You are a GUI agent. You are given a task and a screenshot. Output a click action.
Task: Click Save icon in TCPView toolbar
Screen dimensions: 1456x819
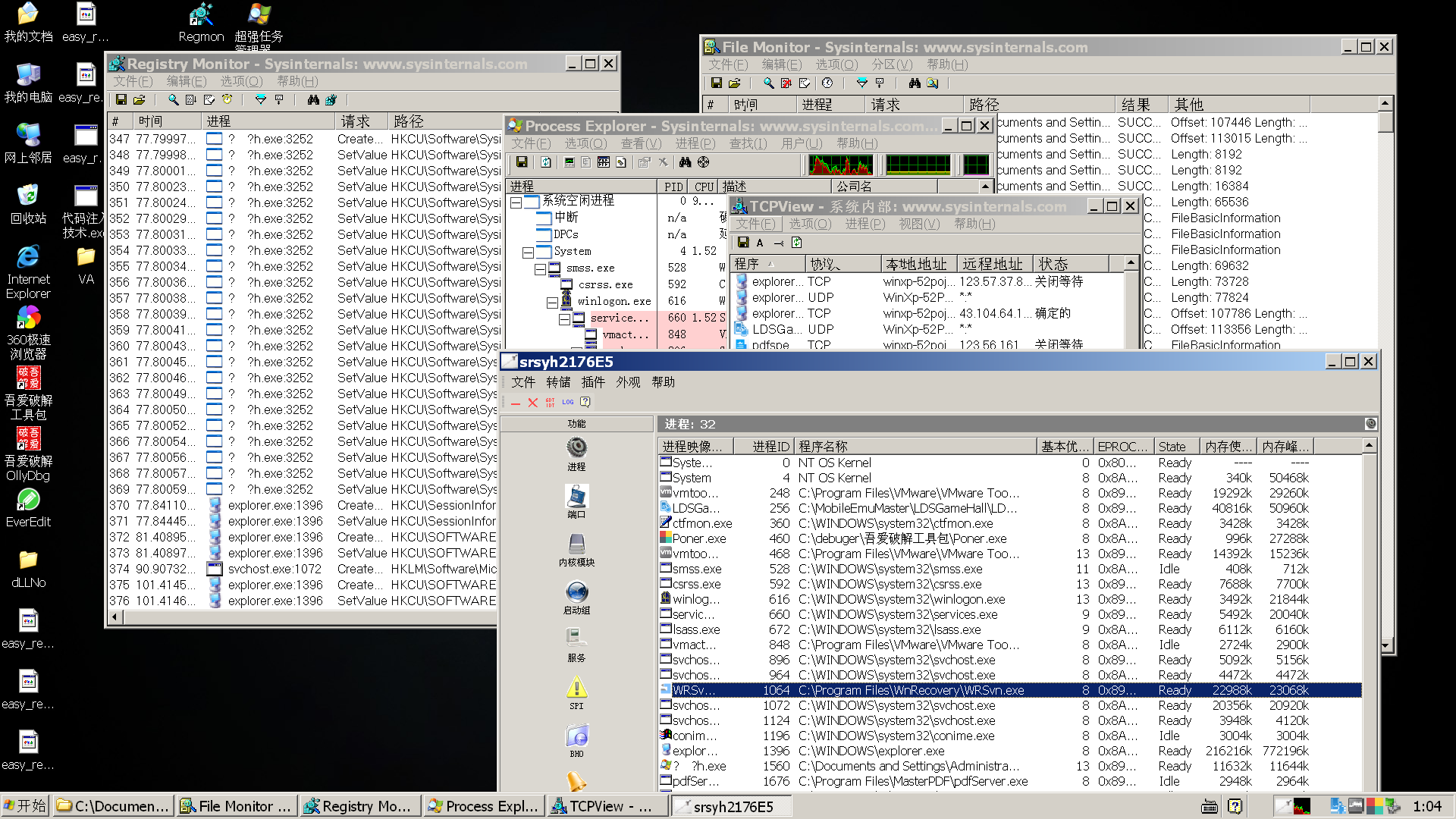click(743, 243)
